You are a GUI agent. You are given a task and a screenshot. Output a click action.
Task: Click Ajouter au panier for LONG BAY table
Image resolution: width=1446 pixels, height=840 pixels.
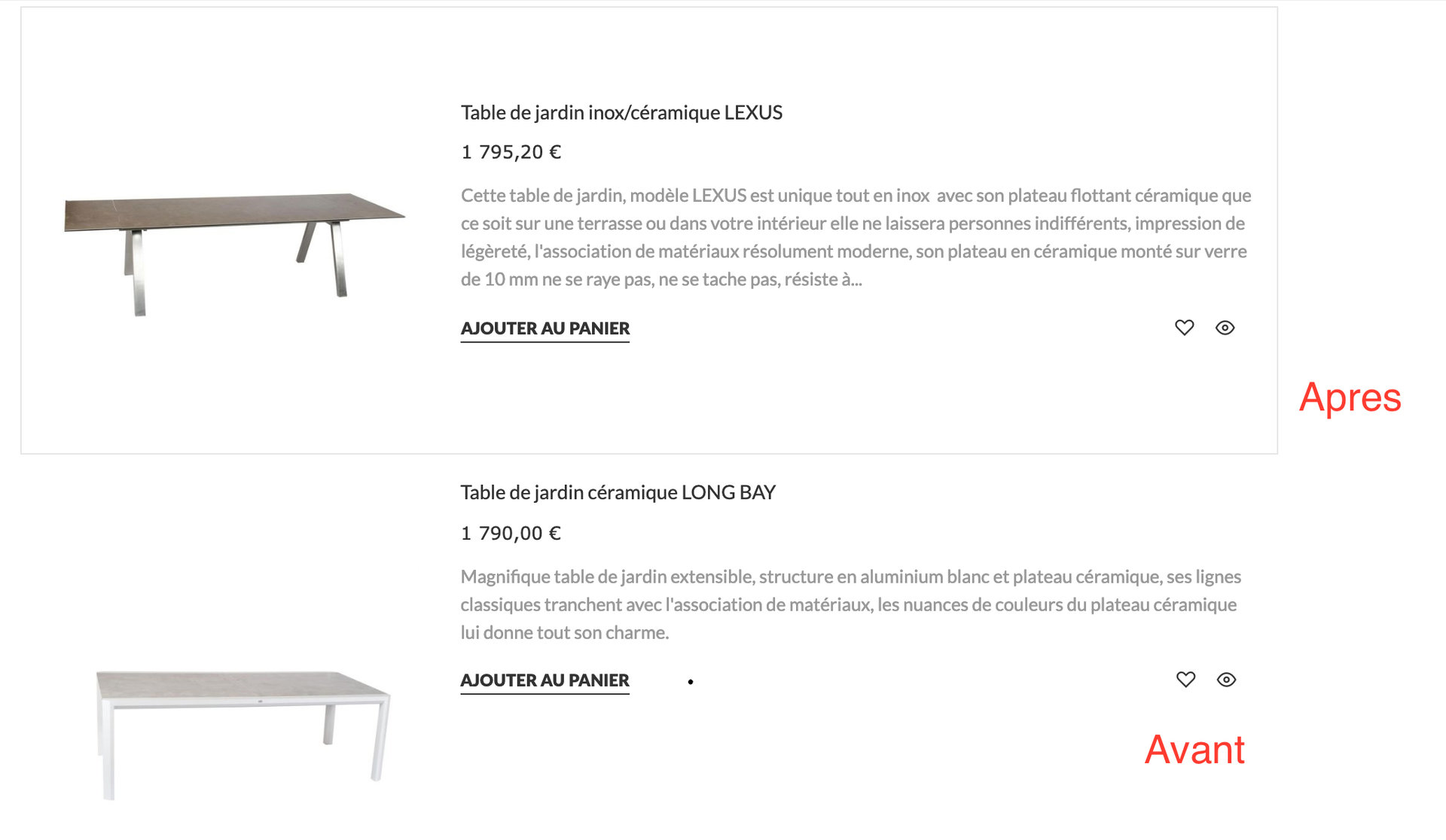tap(545, 680)
